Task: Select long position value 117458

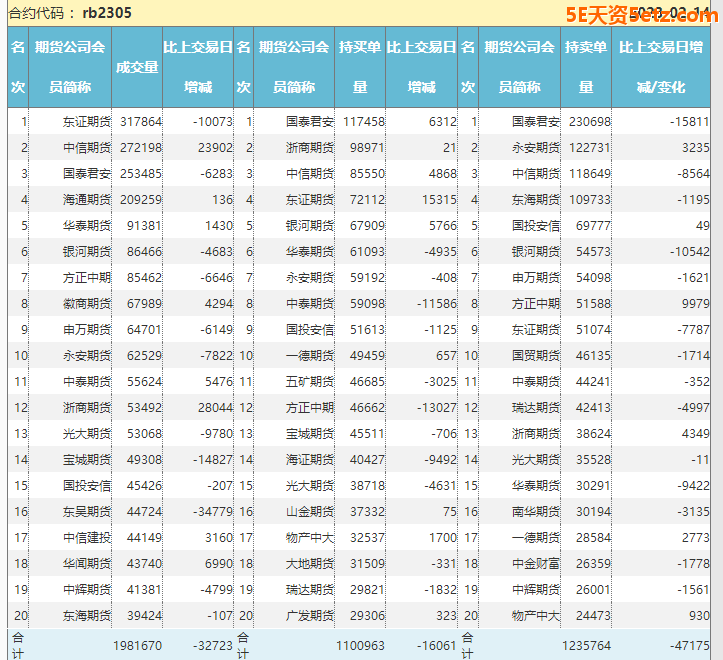Action: point(364,122)
